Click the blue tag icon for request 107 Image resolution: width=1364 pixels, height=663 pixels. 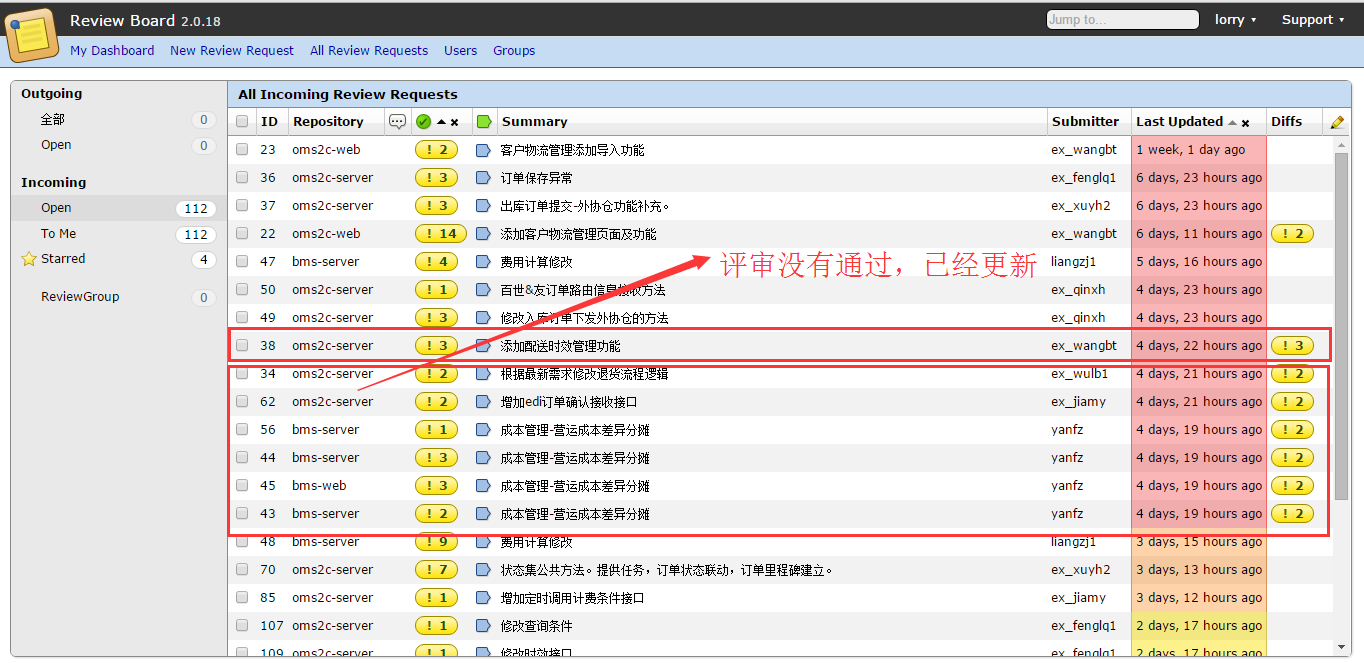484,626
